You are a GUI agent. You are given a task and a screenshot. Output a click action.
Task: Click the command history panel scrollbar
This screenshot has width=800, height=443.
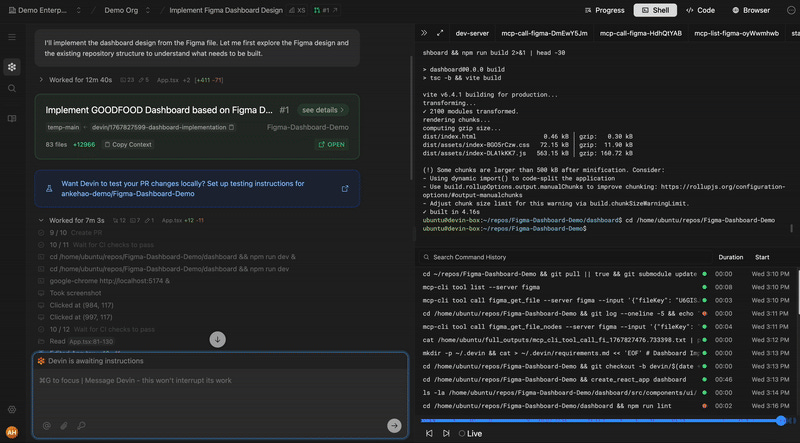(x=798, y=291)
